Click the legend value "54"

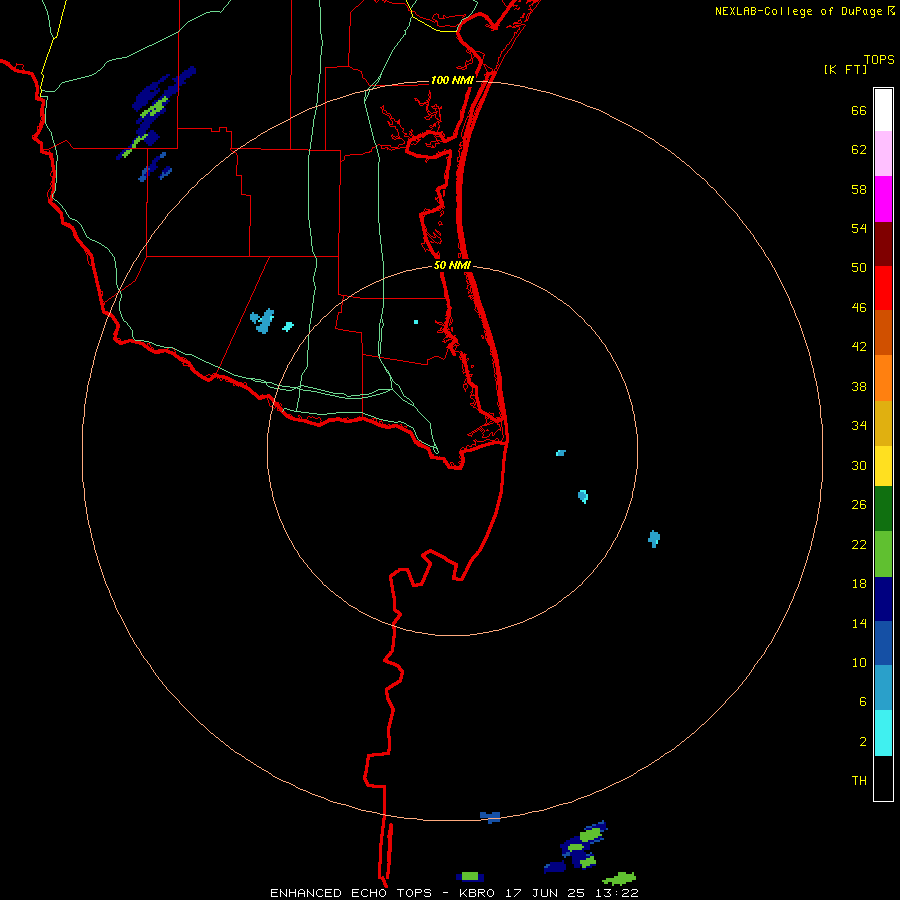[x=859, y=228]
